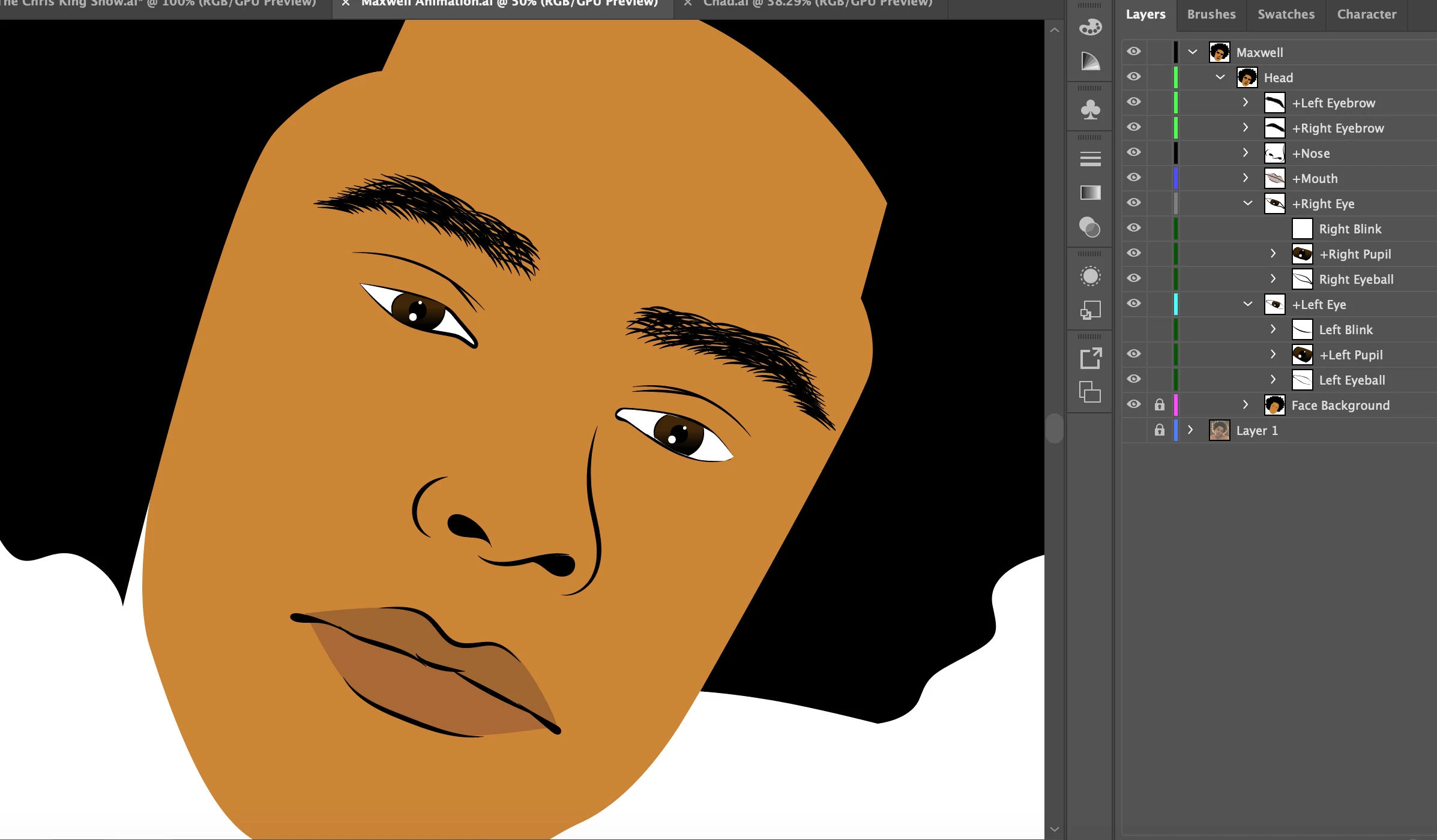1437x840 pixels.
Task: Open the Color palette panel icon
Action: pos(1090,28)
